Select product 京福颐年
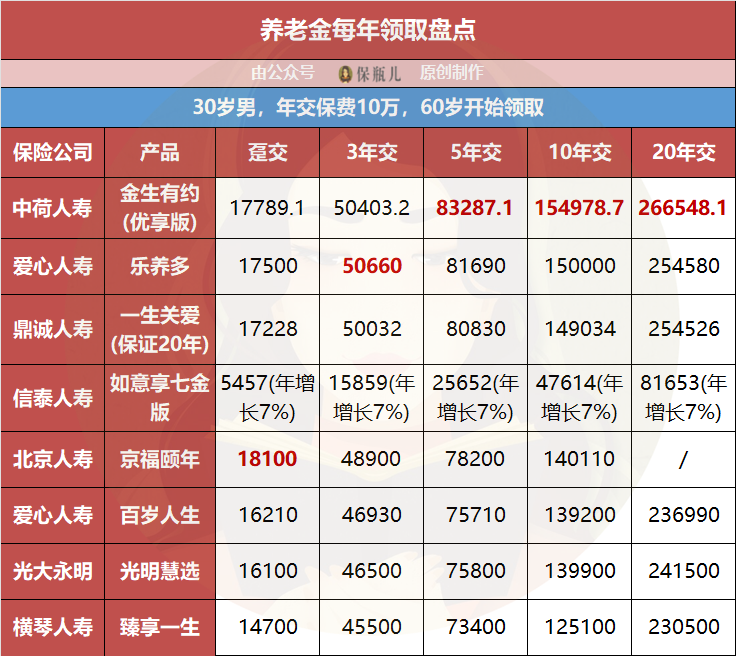The height and width of the screenshot is (656, 736). tap(160, 459)
